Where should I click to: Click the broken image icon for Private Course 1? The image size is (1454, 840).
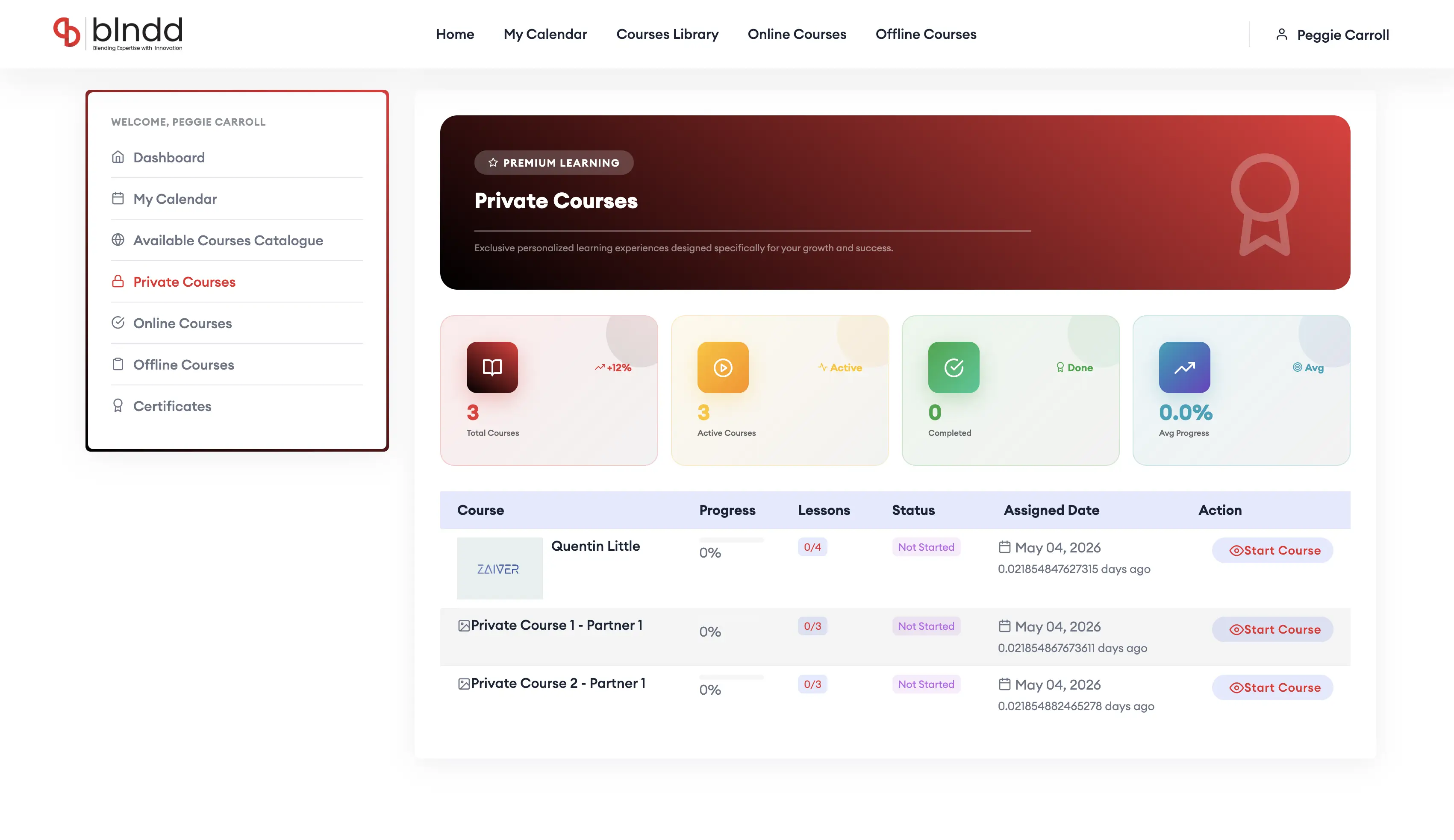(464, 626)
